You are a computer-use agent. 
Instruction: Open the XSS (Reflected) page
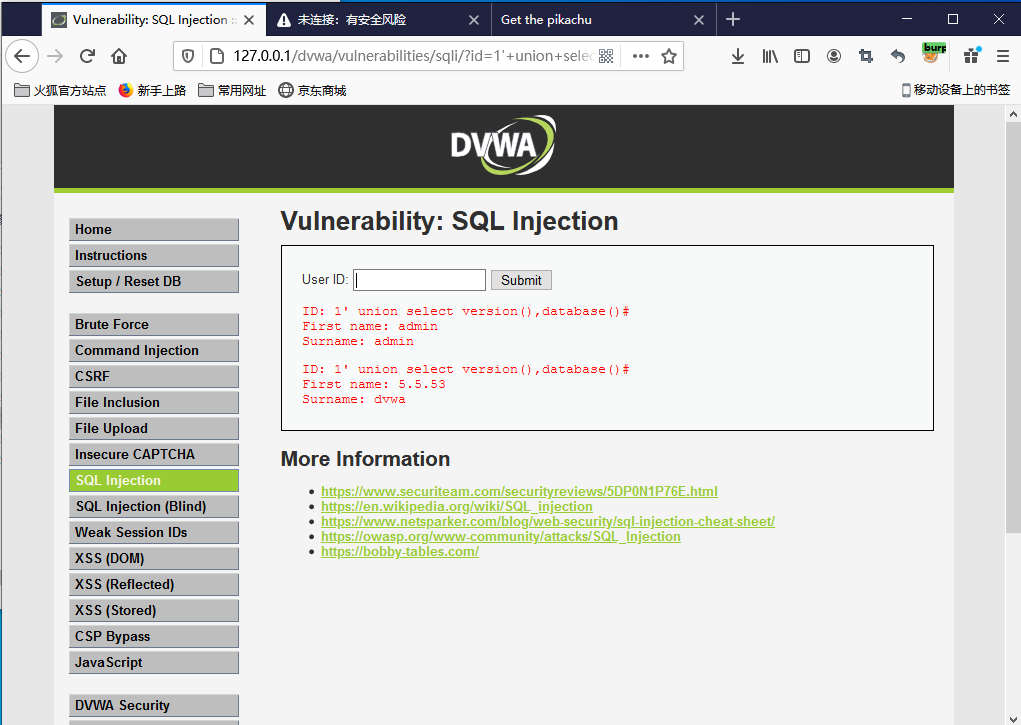coord(154,584)
